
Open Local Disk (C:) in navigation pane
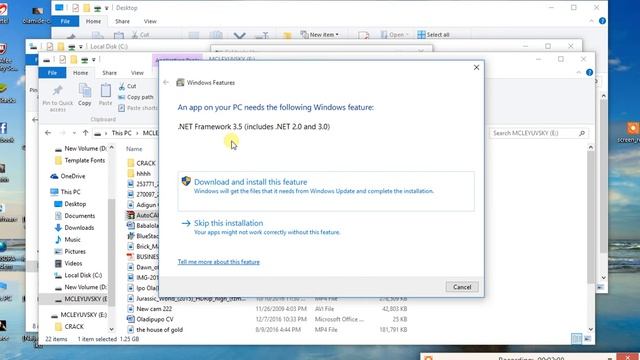[78, 275]
